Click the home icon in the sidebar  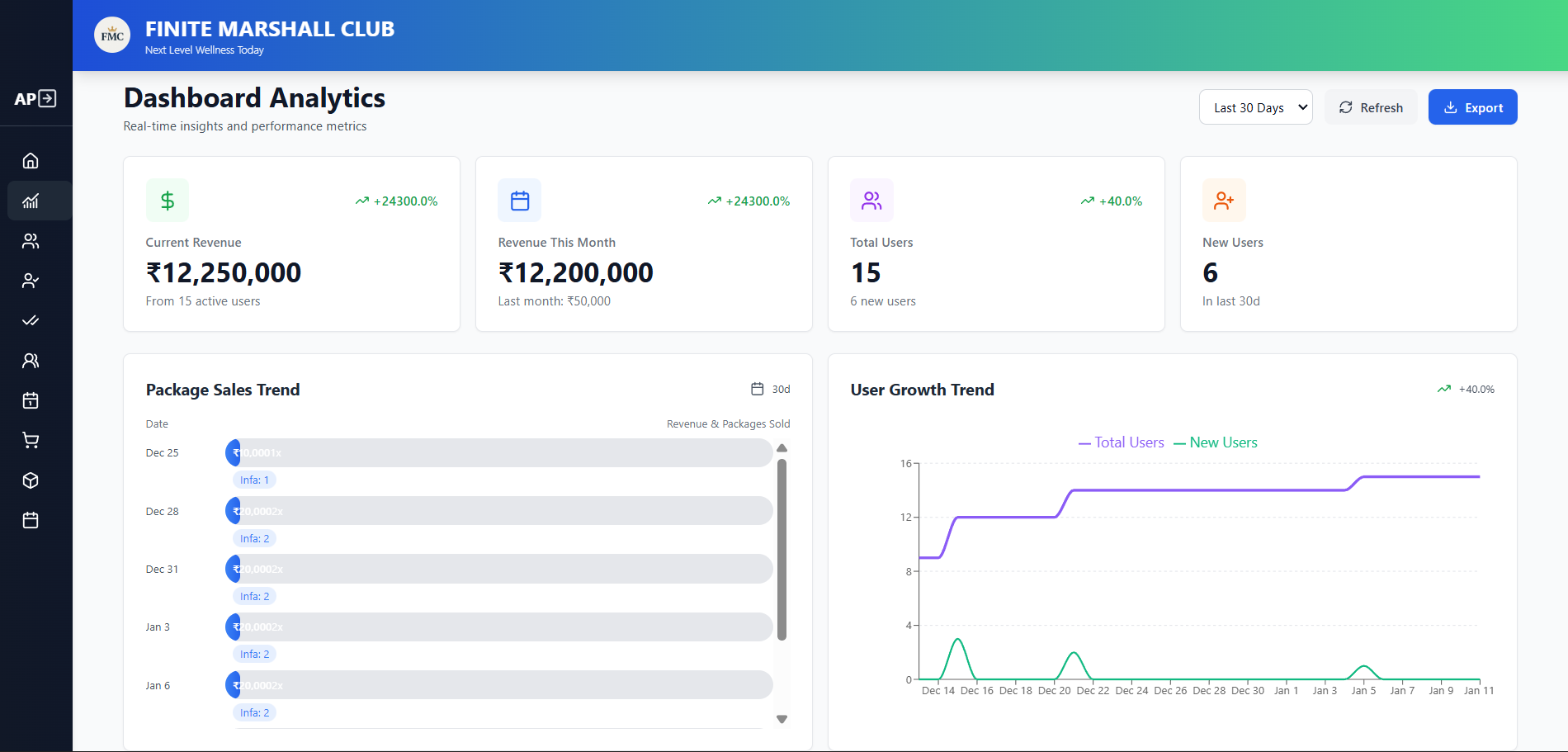tap(31, 161)
